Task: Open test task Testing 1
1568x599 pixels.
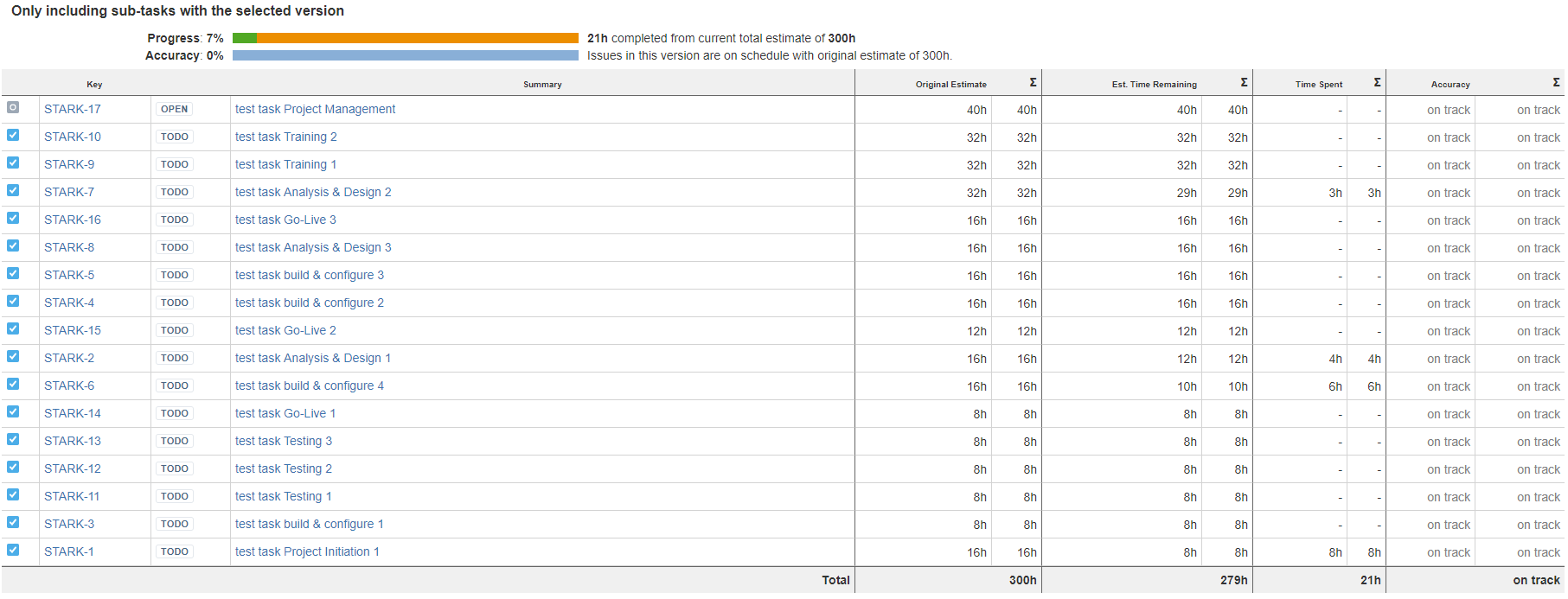Action: click(x=284, y=496)
